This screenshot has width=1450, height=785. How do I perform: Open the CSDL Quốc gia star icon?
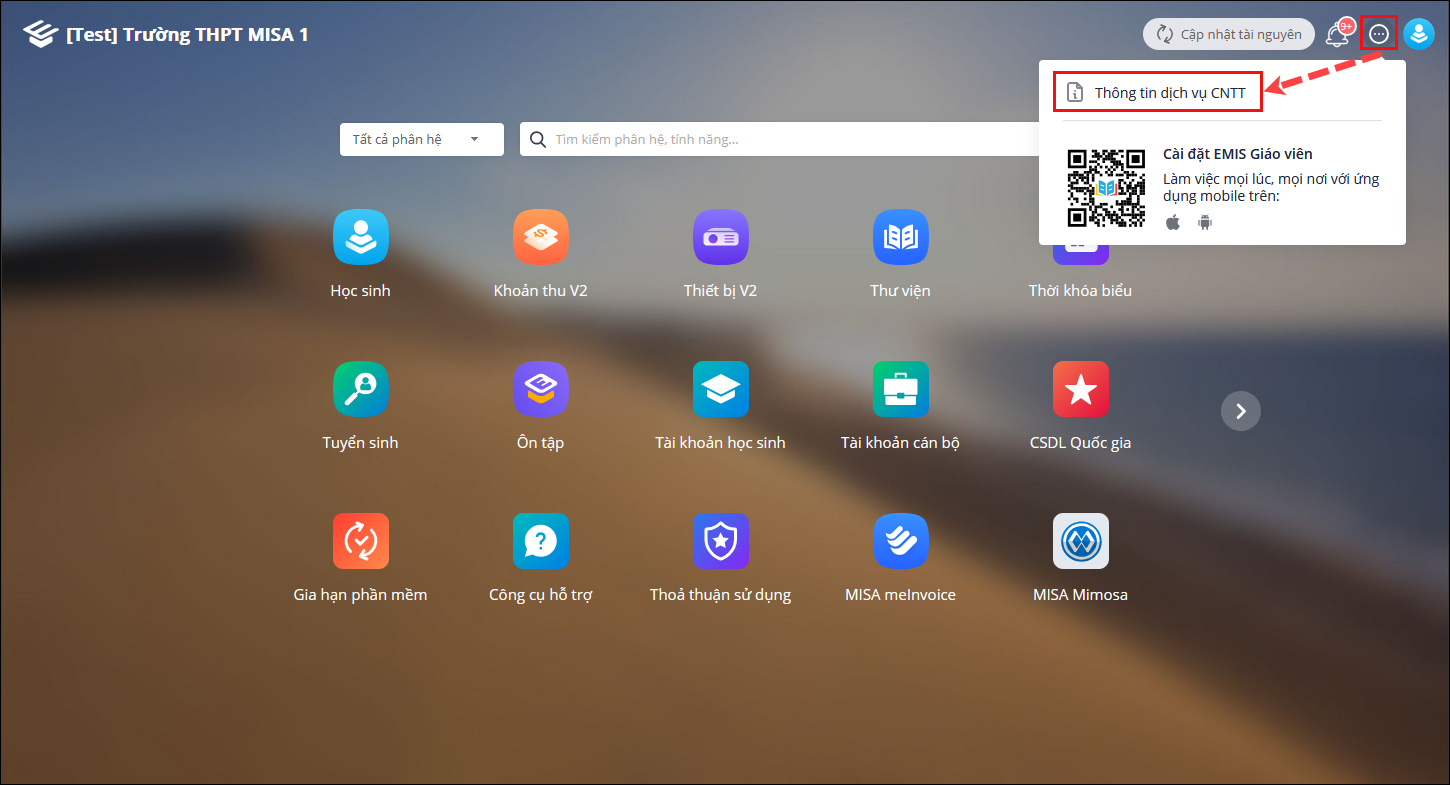(1080, 389)
